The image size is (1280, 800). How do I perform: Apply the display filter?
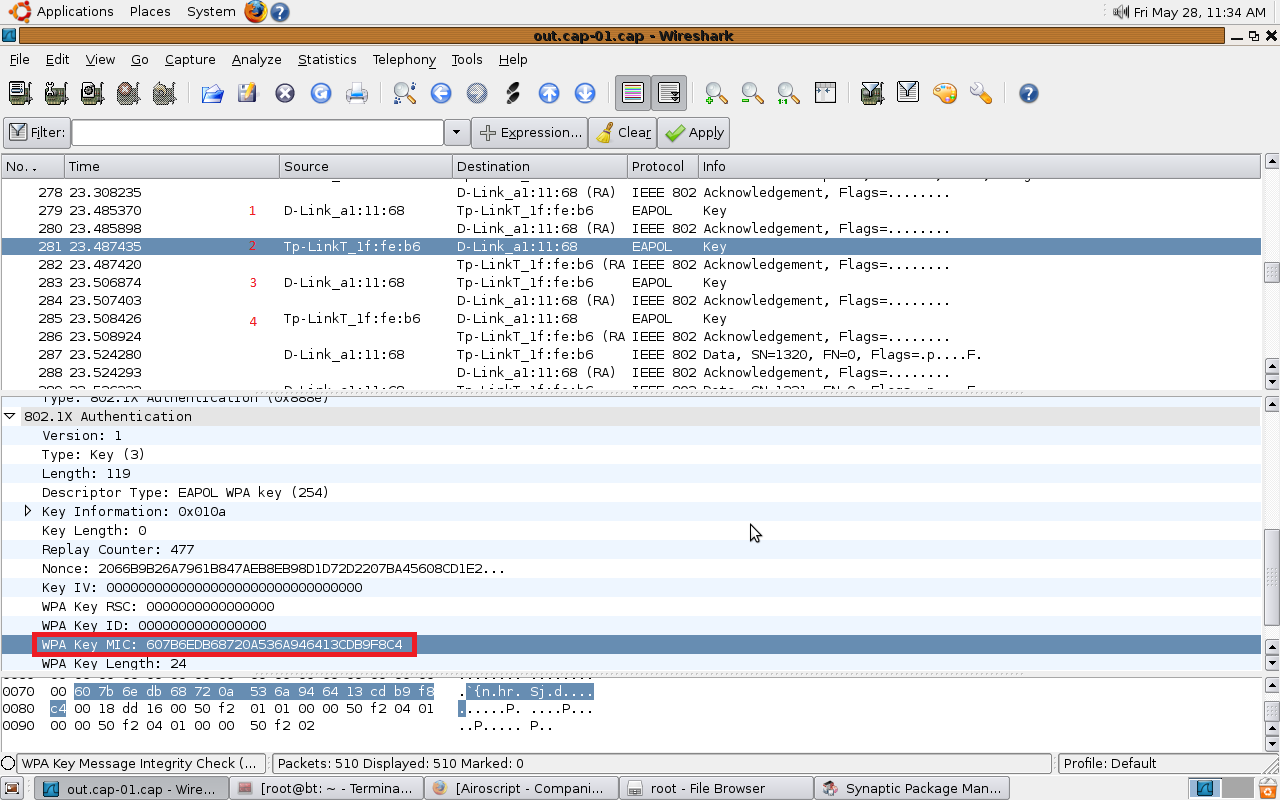click(694, 132)
